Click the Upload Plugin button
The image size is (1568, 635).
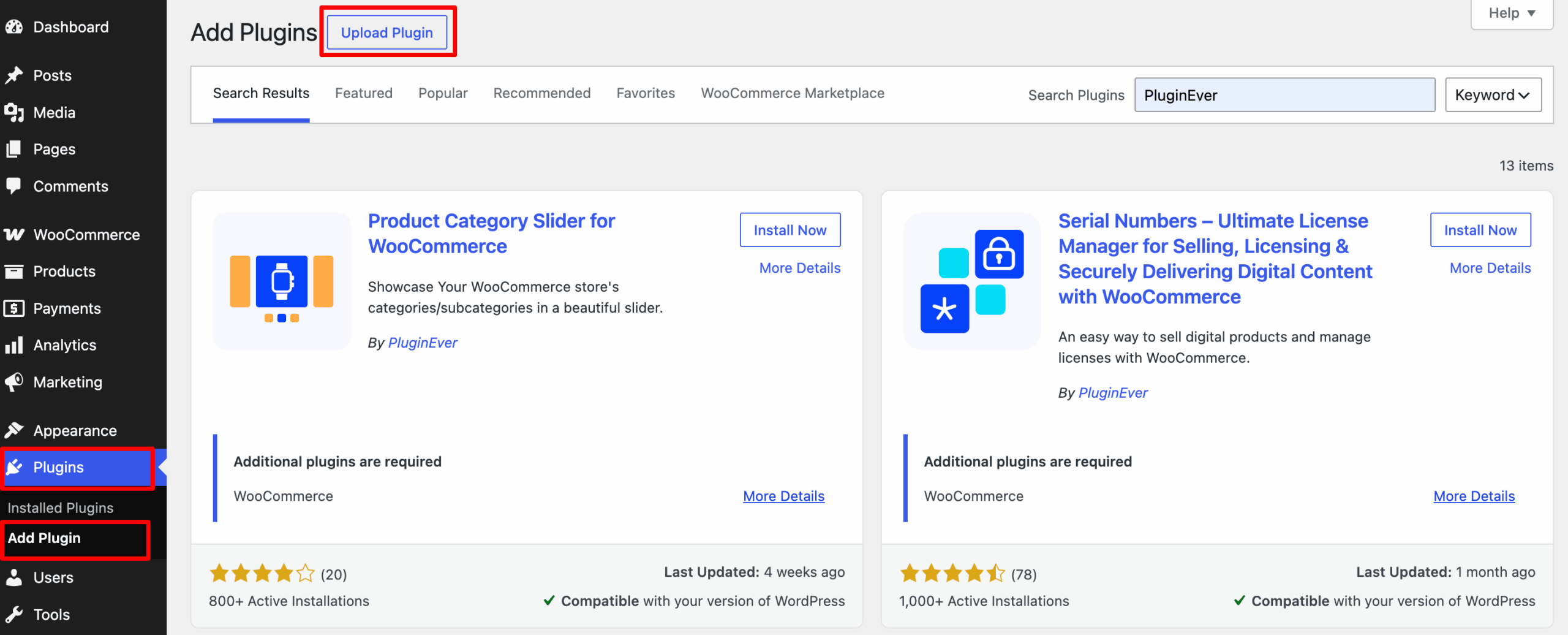click(x=387, y=32)
